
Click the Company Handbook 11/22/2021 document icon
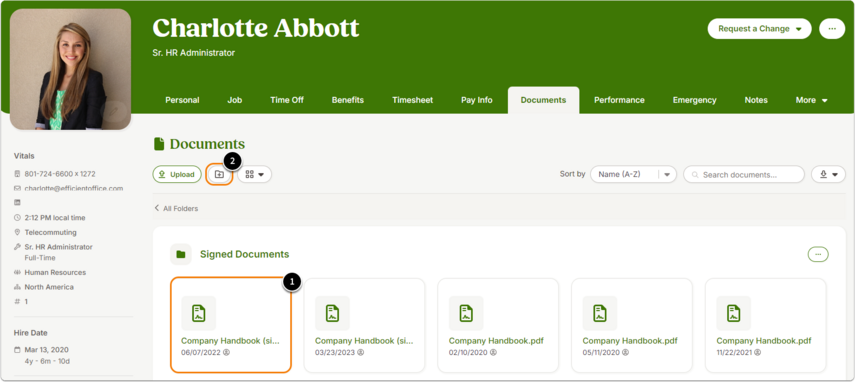(x=733, y=313)
